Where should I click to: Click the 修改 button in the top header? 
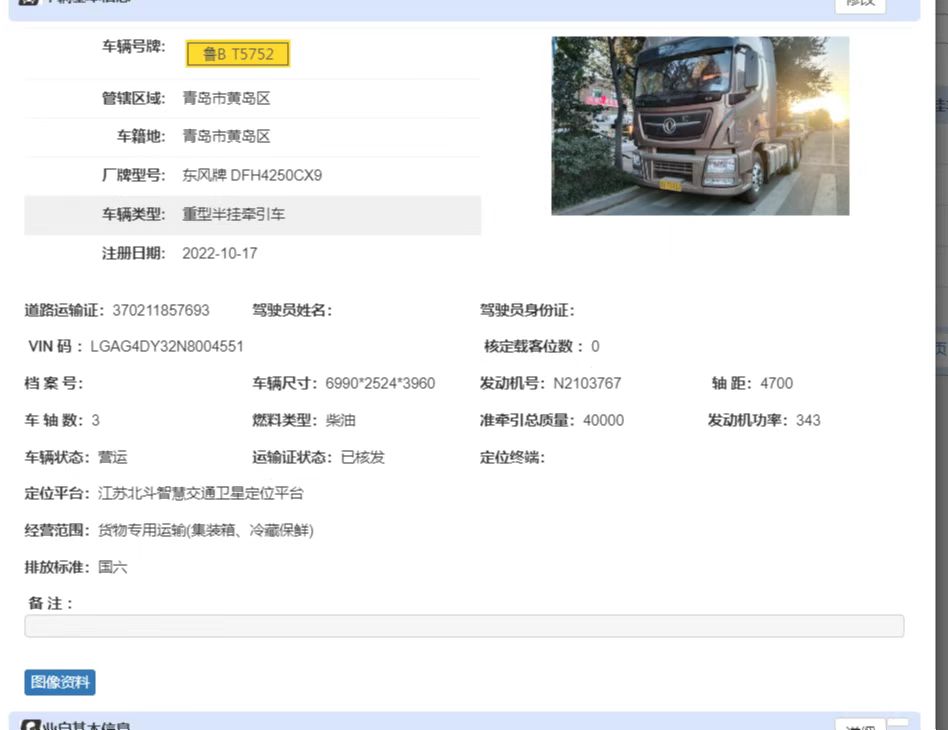(860, 3)
